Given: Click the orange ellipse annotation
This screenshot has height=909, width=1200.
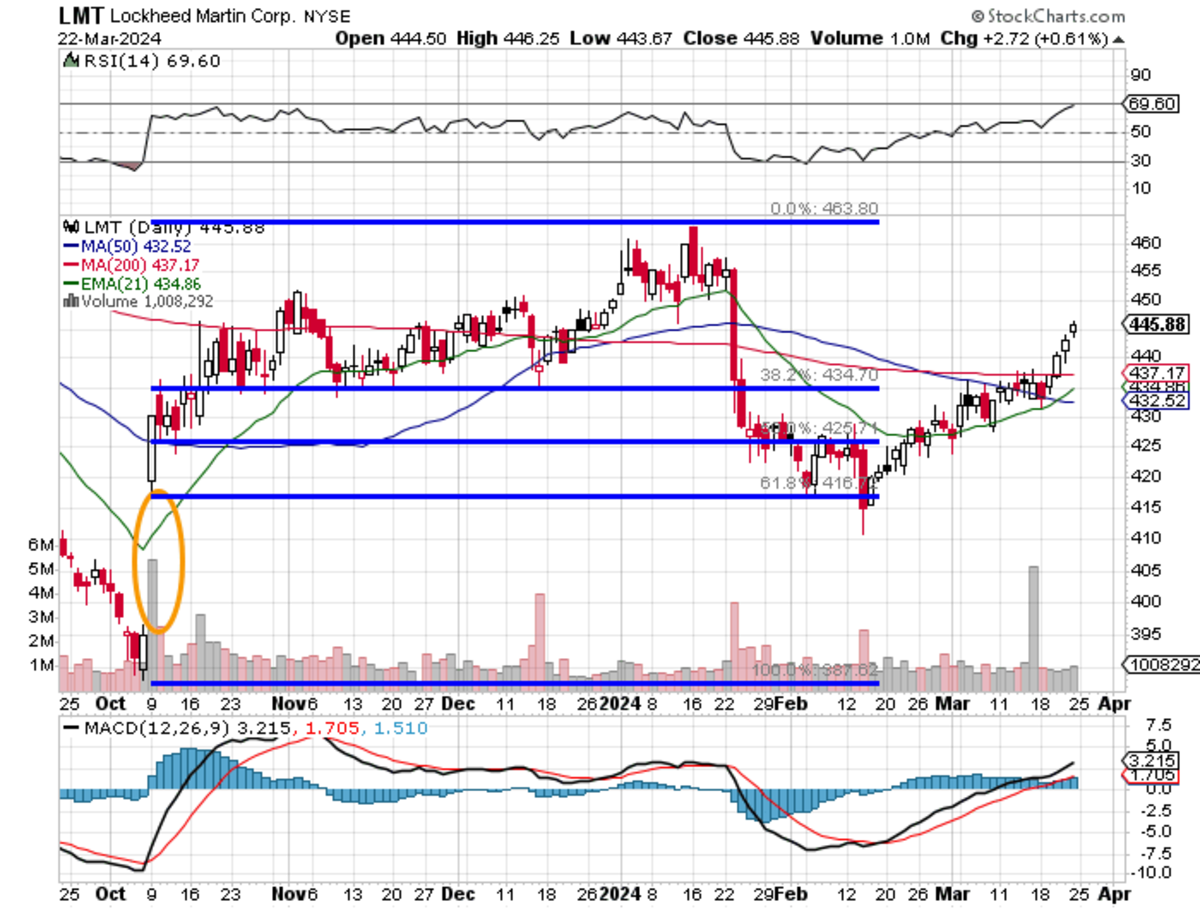Looking at the screenshot, I should coord(159,560).
